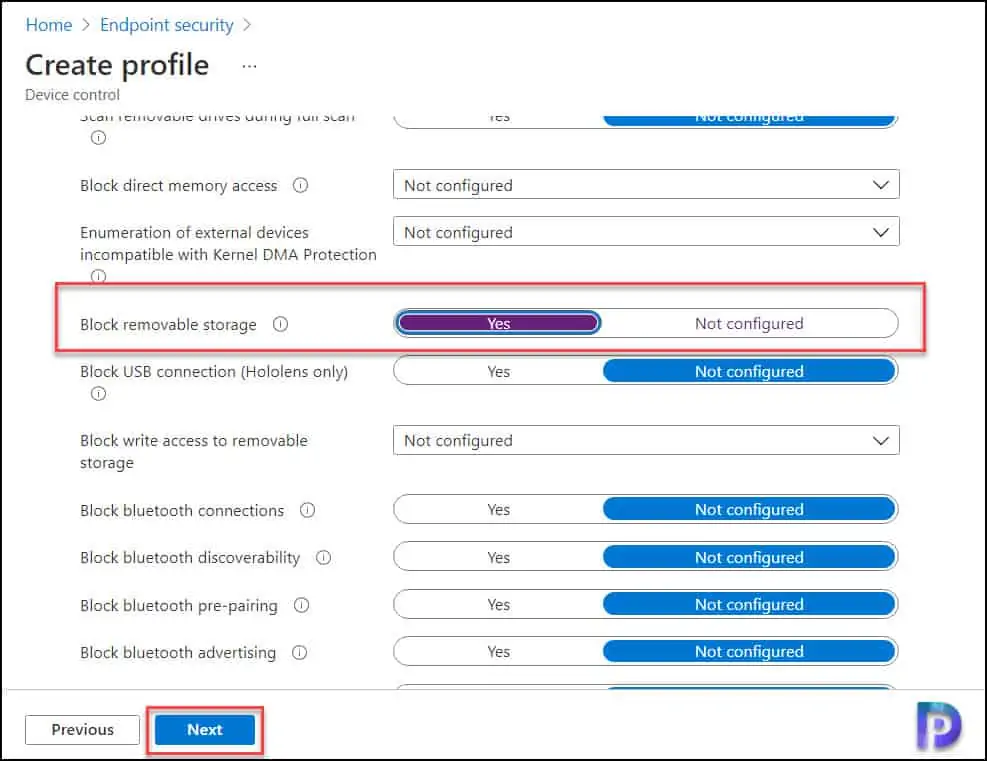Click the Previous button

coord(82,730)
